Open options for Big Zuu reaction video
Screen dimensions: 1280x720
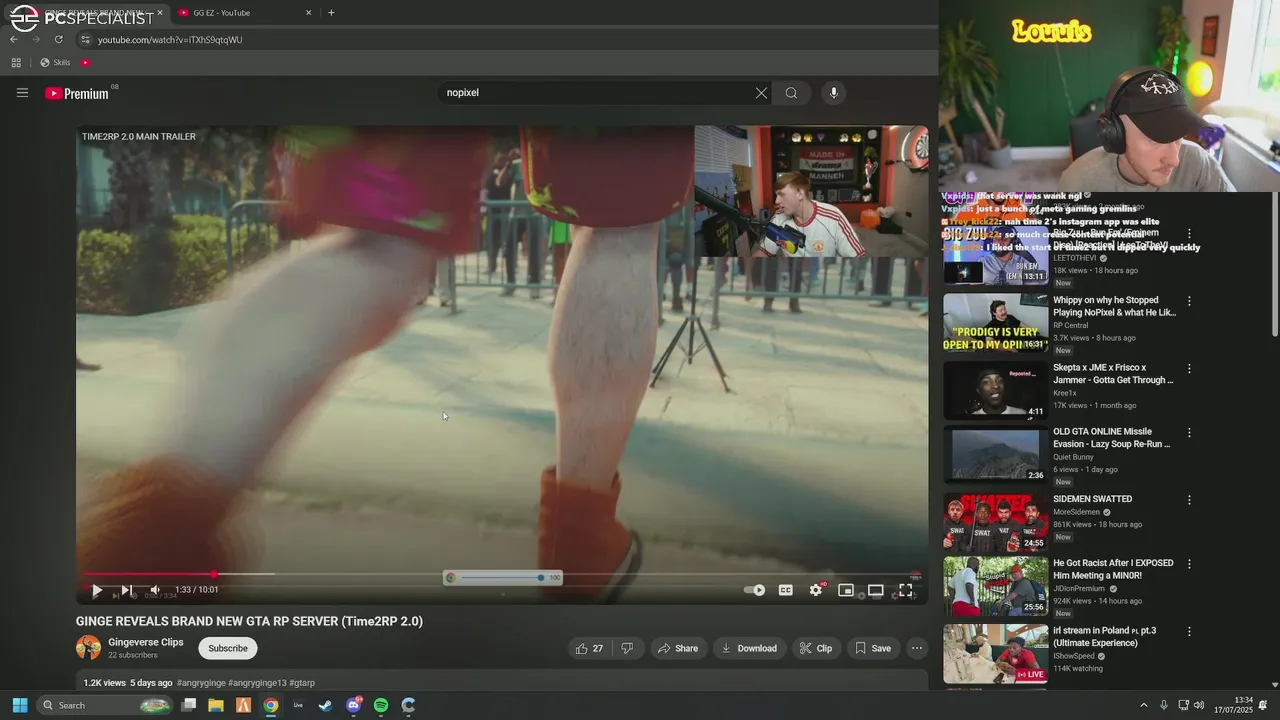tap(1189, 234)
